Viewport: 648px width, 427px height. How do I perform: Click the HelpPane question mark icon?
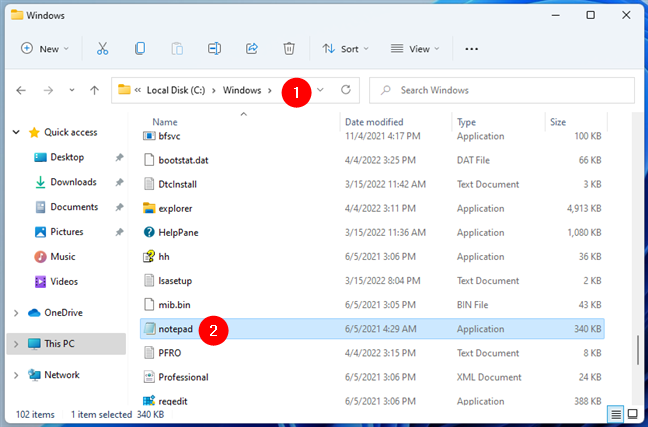click(149, 232)
